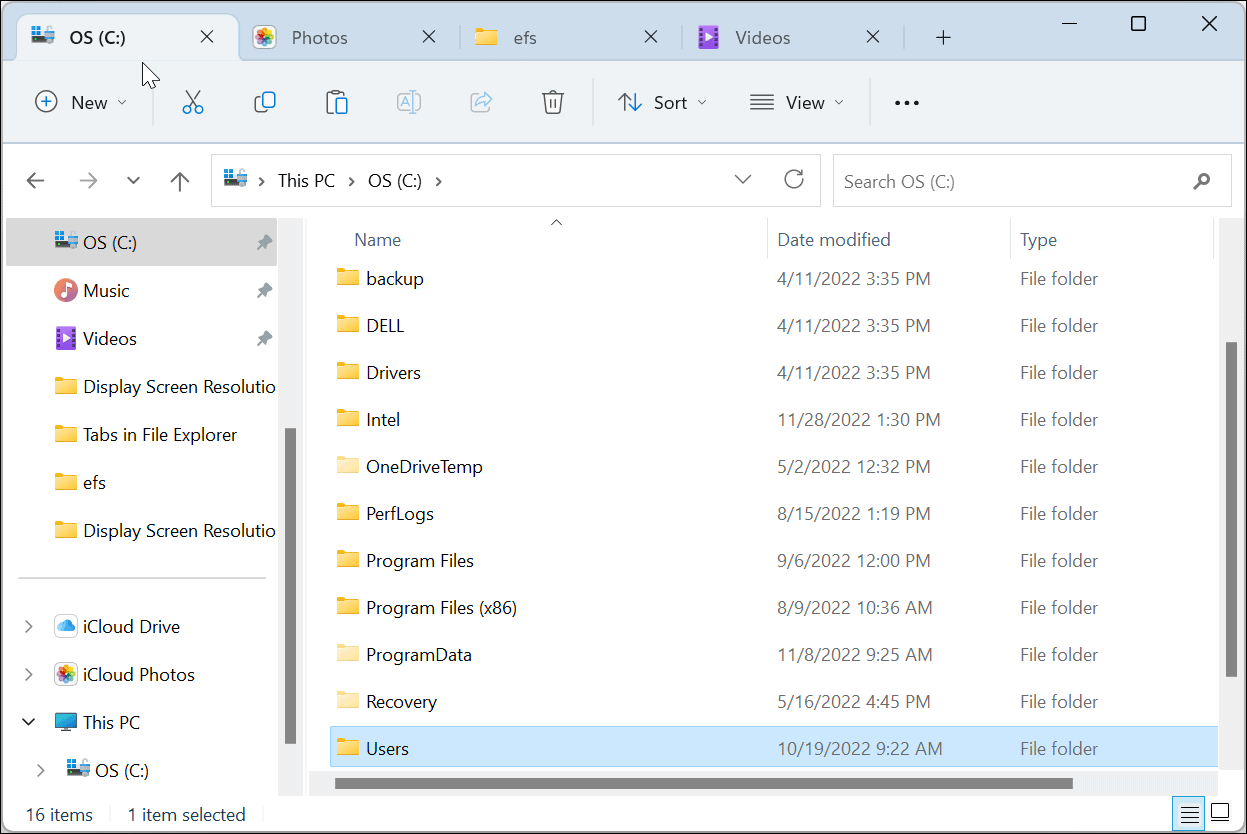Select the DELL folder row

click(x=773, y=325)
